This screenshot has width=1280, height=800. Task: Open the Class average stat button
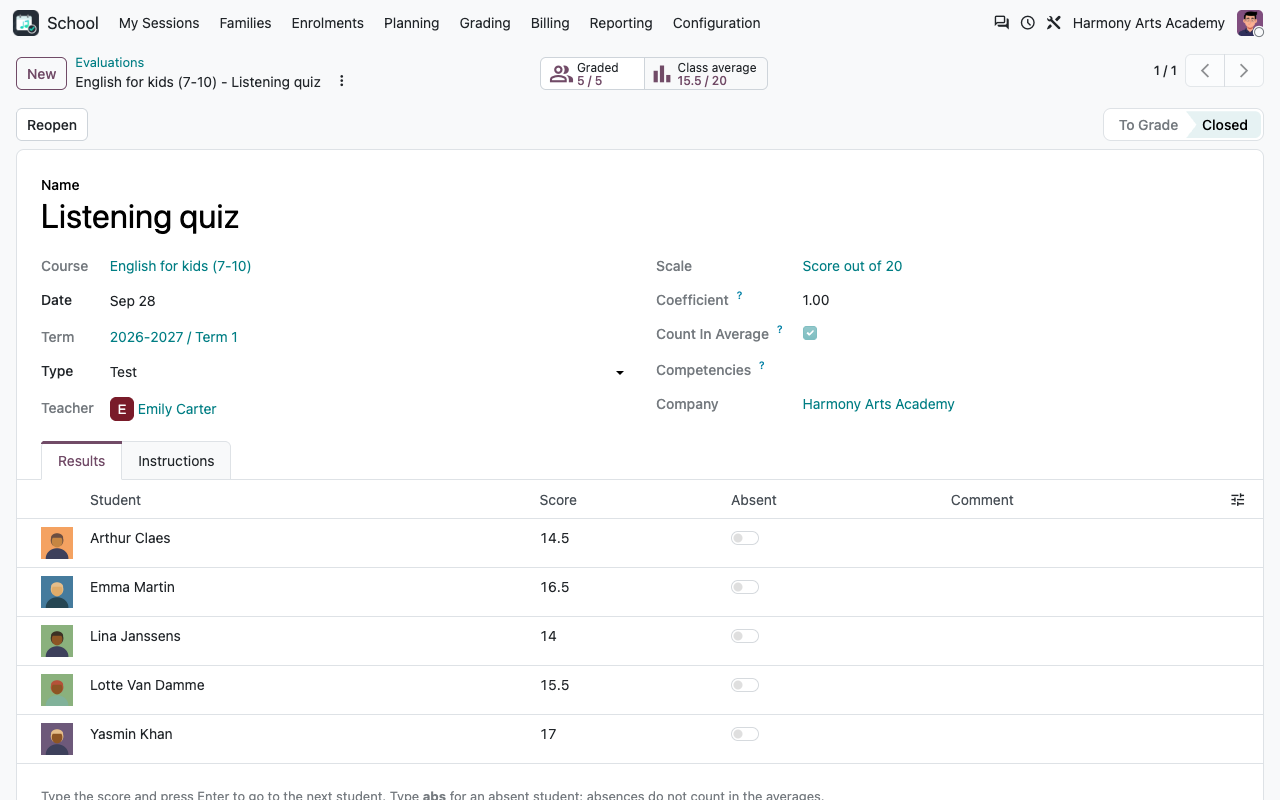click(706, 74)
